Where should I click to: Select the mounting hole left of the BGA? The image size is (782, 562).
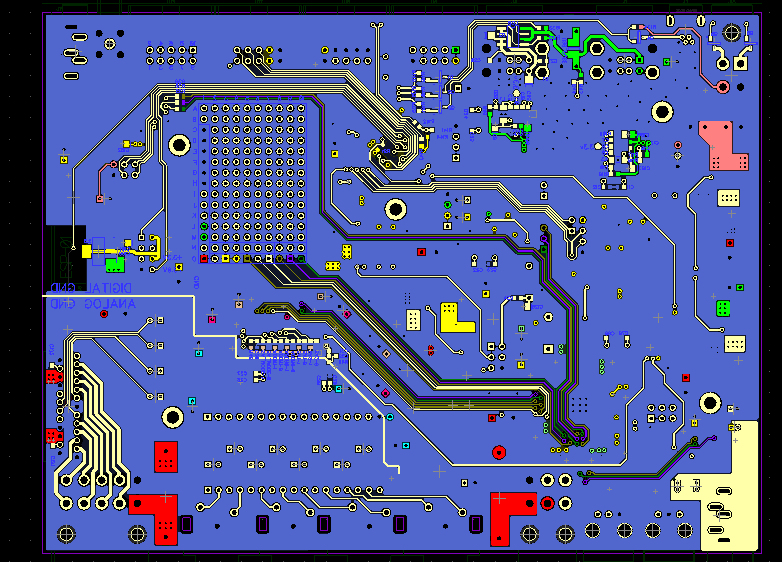pyautogui.click(x=179, y=145)
